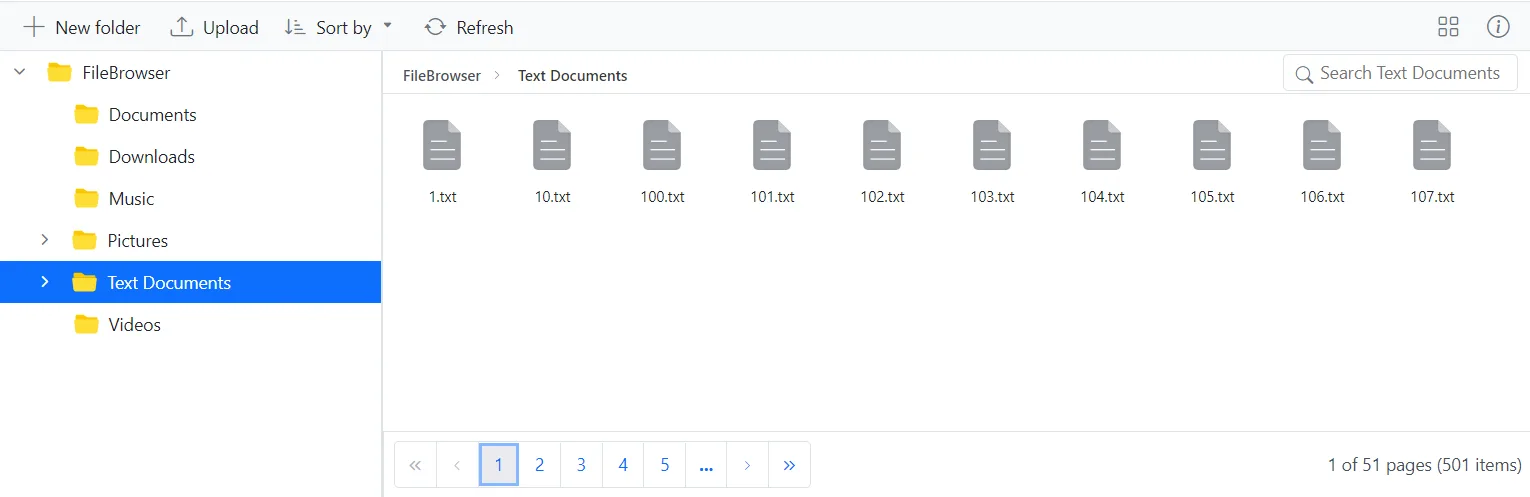Go to the first page of results
This screenshot has height=497, width=1530.
pos(415,465)
